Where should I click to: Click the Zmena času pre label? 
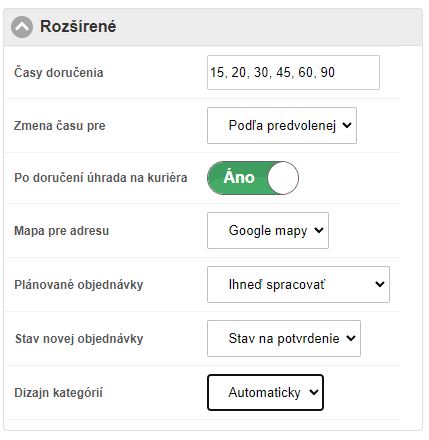tap(60, 126)
